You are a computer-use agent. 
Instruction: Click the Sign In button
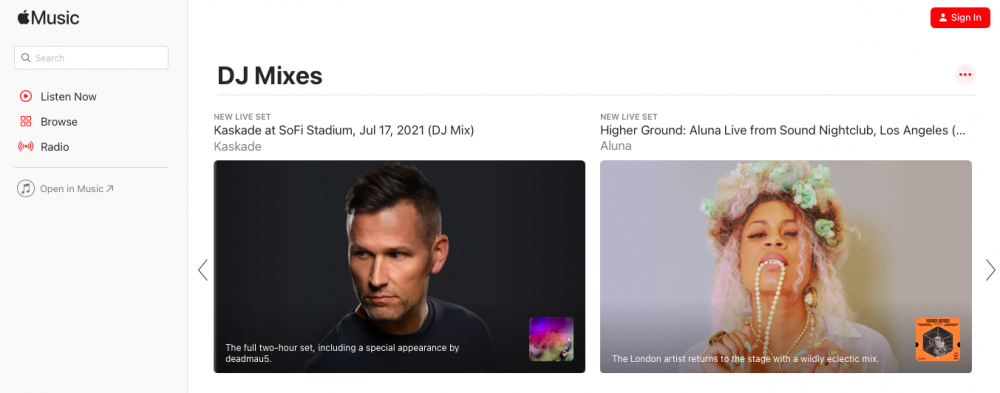(960, 18)
